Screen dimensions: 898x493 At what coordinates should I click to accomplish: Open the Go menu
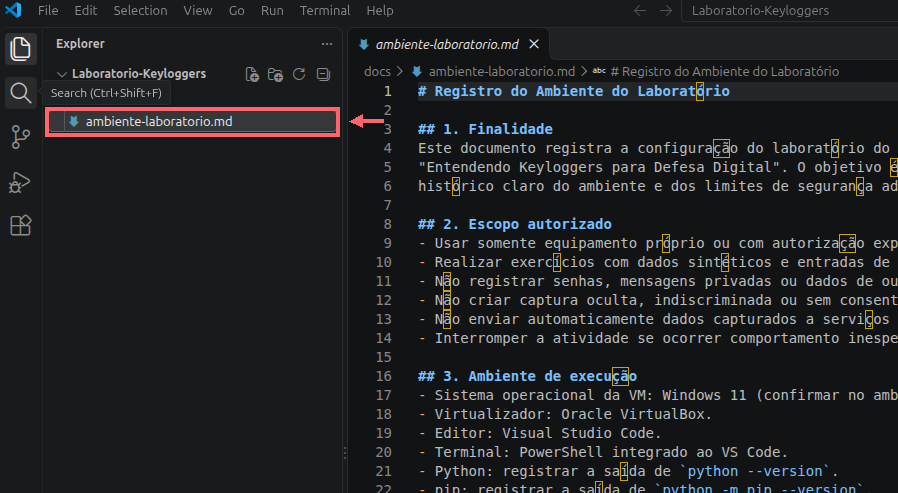point(237,10)
